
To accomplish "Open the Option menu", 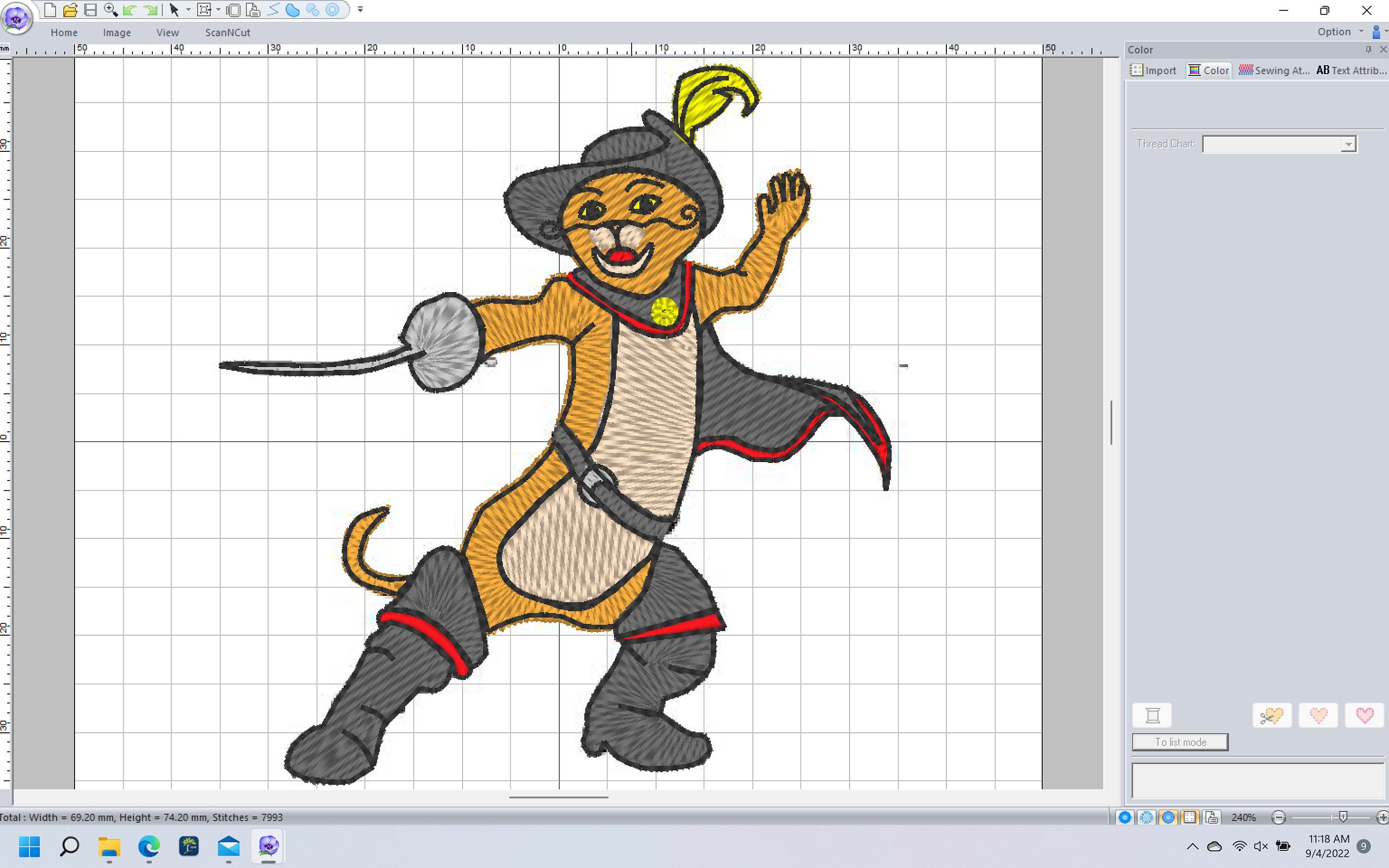I will 1340,32.
